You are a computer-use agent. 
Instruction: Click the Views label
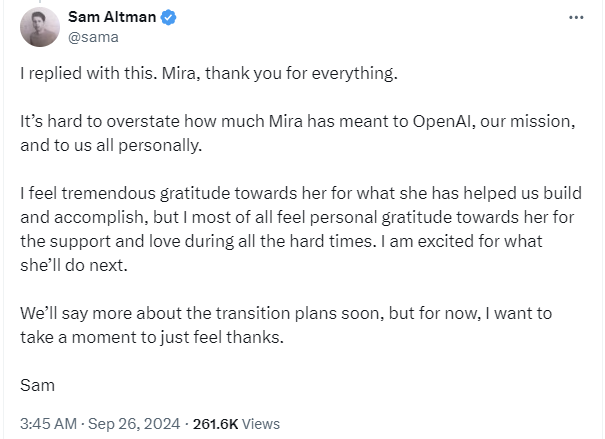(260, 424)
